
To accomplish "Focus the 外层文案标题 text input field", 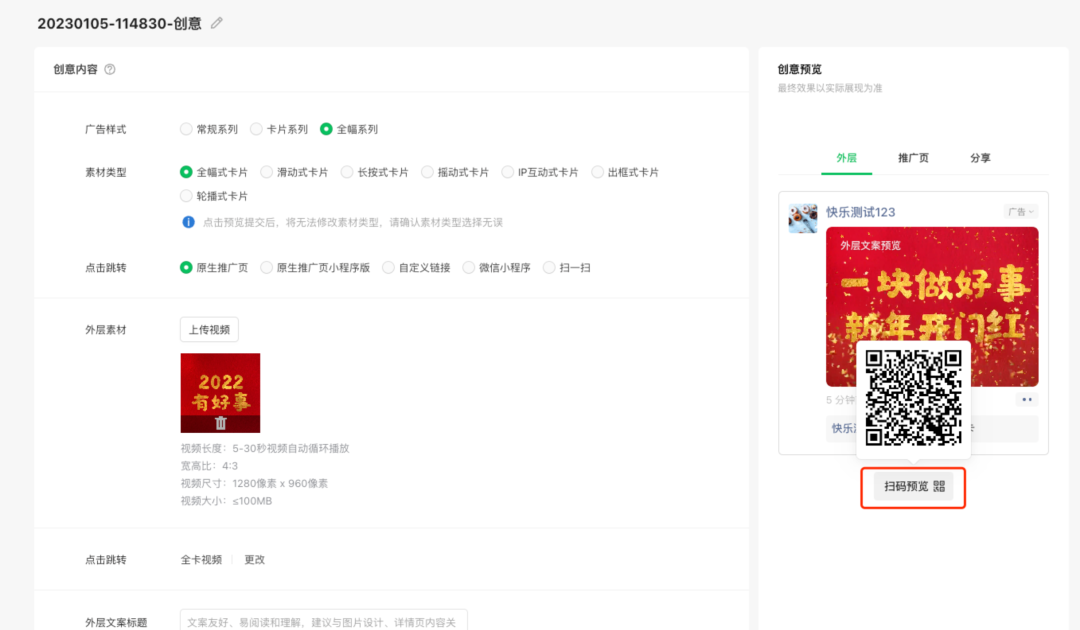I will (324, 622).
